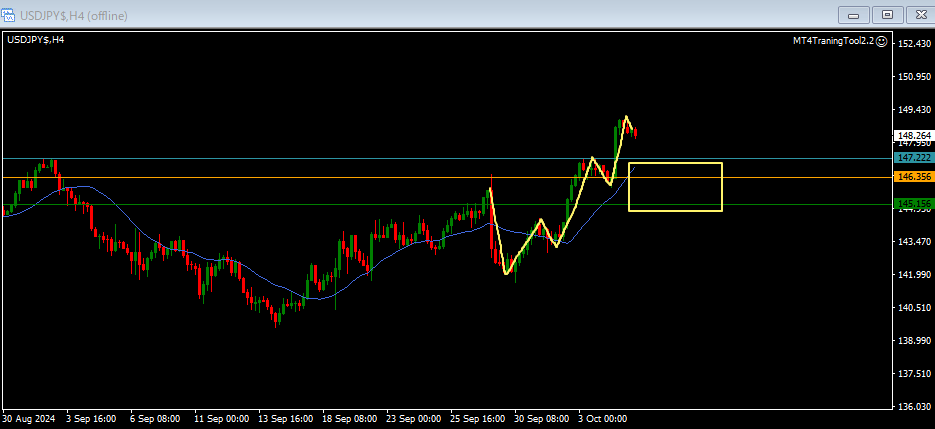Click the MT4TraningTool2.2 expert advisor label
The width and height of the screenshot is (935, 429).
[x=832, y=40]
